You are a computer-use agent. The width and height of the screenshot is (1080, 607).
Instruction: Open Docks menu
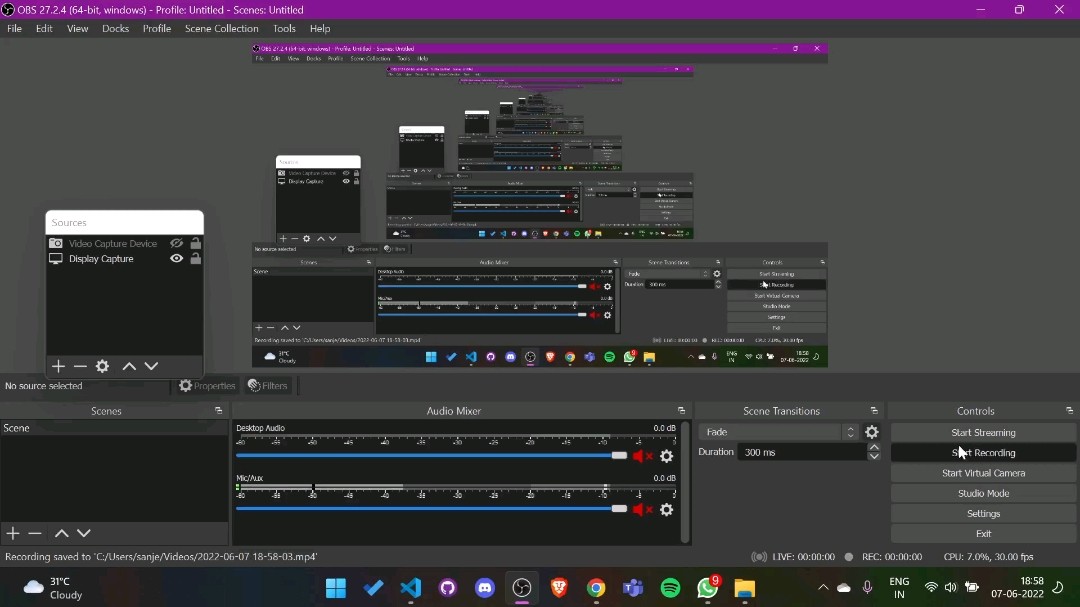[115, 28]
